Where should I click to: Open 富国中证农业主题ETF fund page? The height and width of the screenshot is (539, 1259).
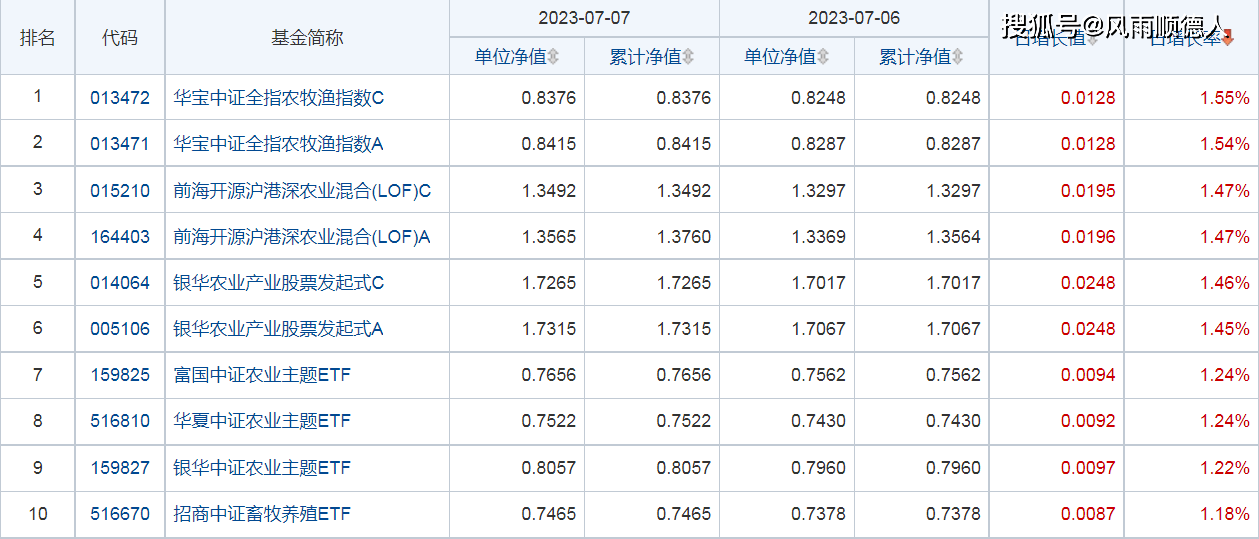click(262, 375)
